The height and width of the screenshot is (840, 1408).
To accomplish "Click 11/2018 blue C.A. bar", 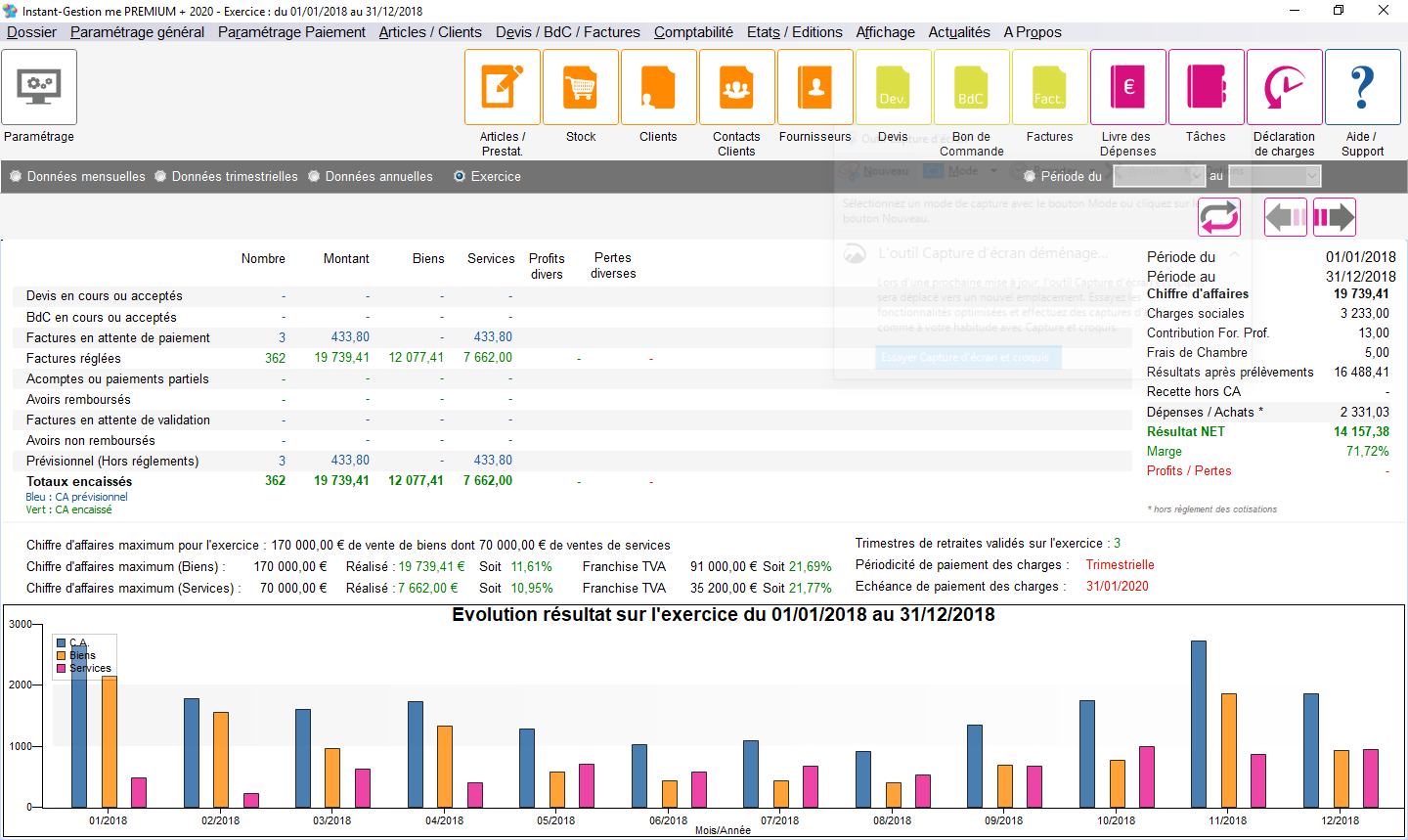I will tap(1199, 724).
